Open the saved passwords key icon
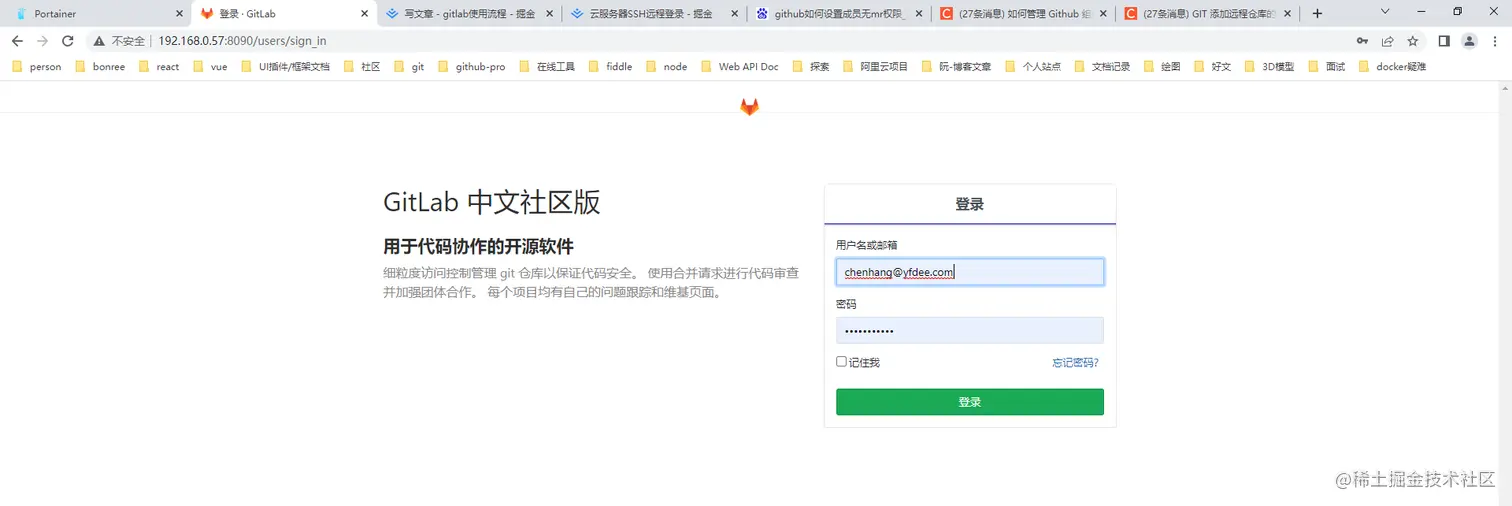This screenshot has width=1512, height=506. pyautogui.click(x=1362, y=41)
